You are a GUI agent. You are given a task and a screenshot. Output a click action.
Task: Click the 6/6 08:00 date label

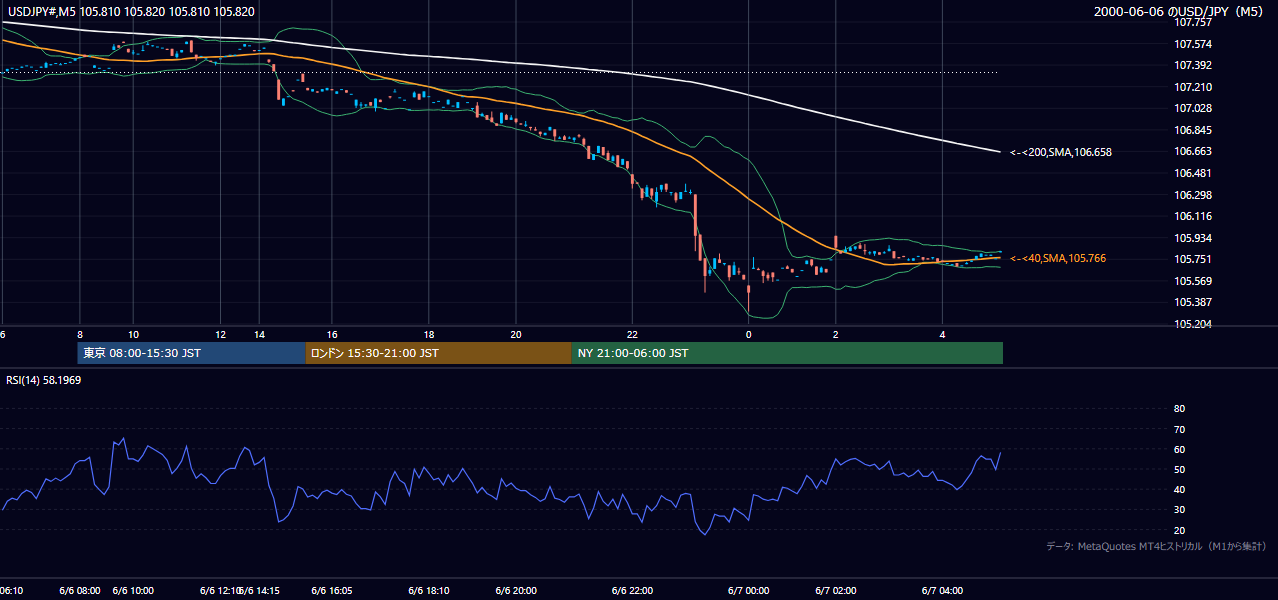point(81,591)
